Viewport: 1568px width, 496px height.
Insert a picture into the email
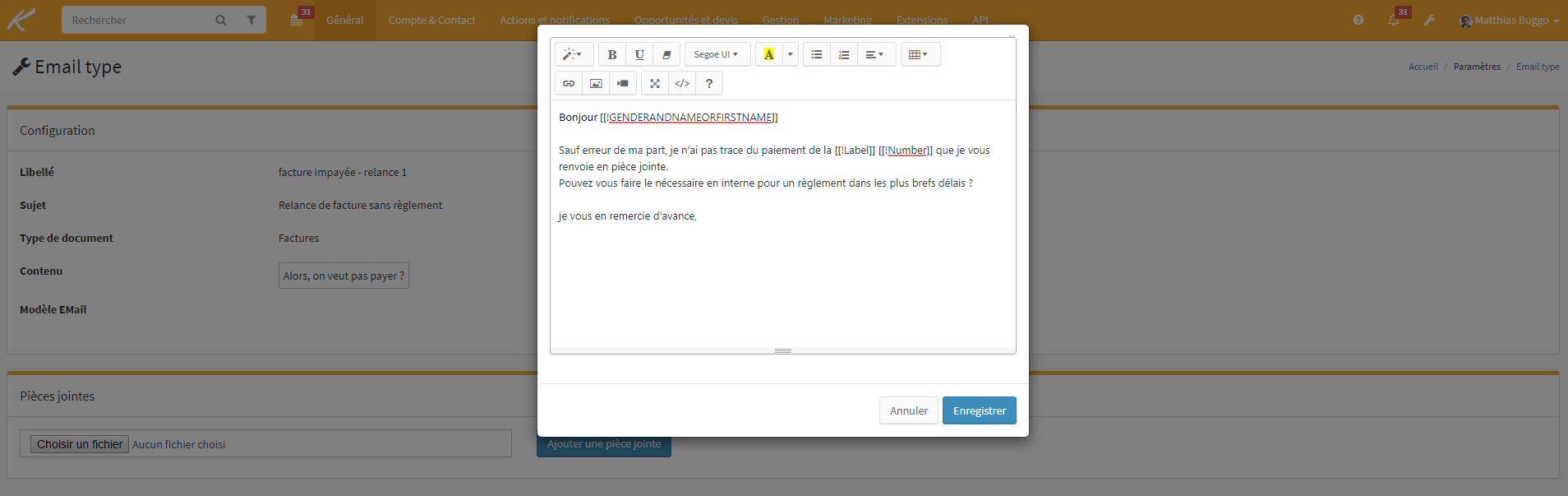click(x=596, y=83)
